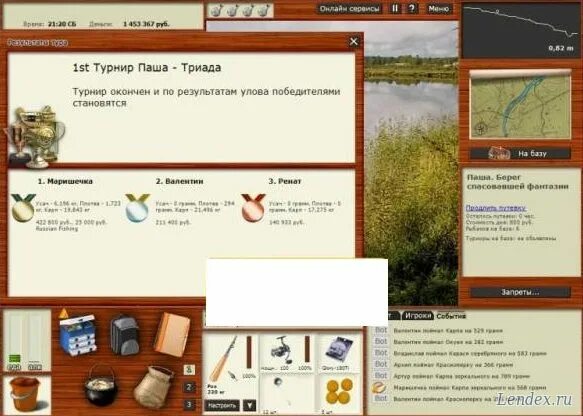Switch to tackle slot 2
This screenshot has width=583, height=416.
click(189, 387)
